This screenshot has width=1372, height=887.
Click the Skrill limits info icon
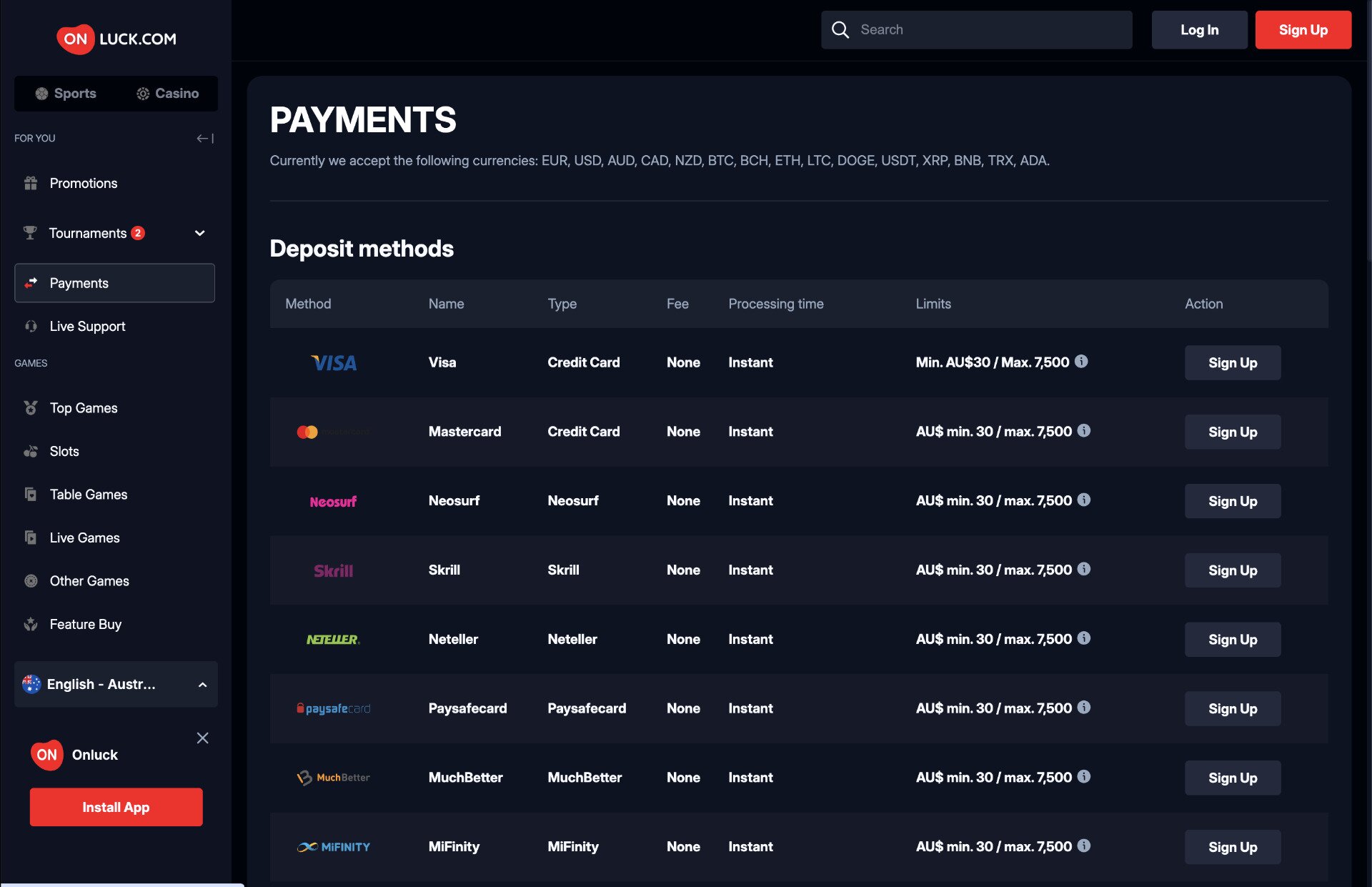pyautogui.click(x=1084, y=570)
